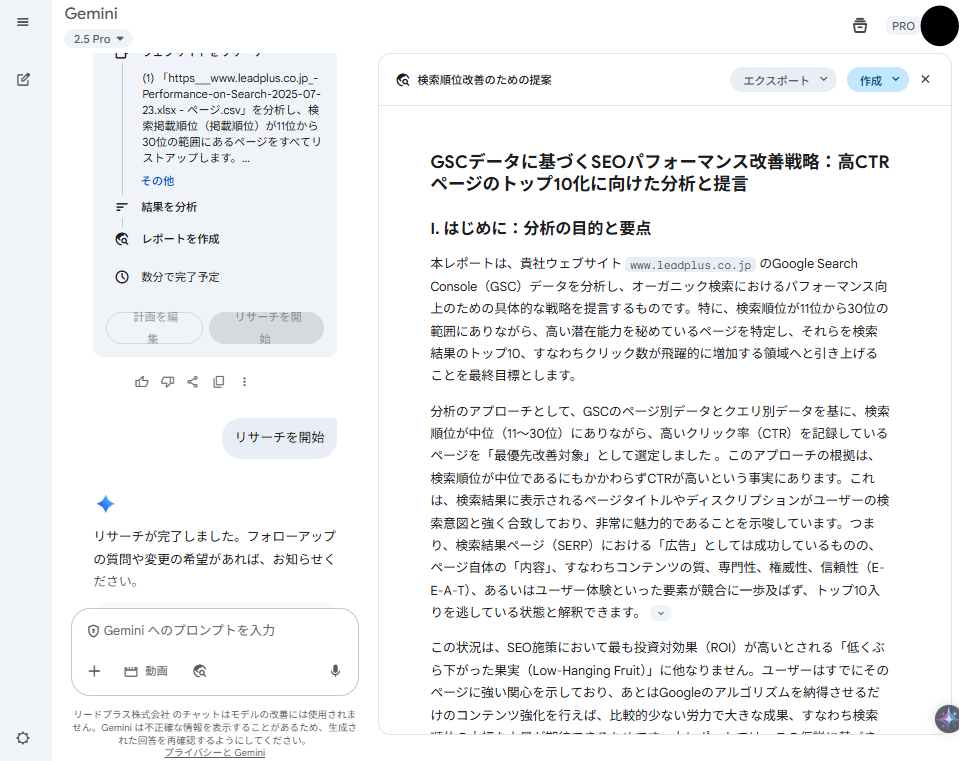Open the hamburger main menu
This screenshot has height=761, width=960.
[x=23, y=22]
